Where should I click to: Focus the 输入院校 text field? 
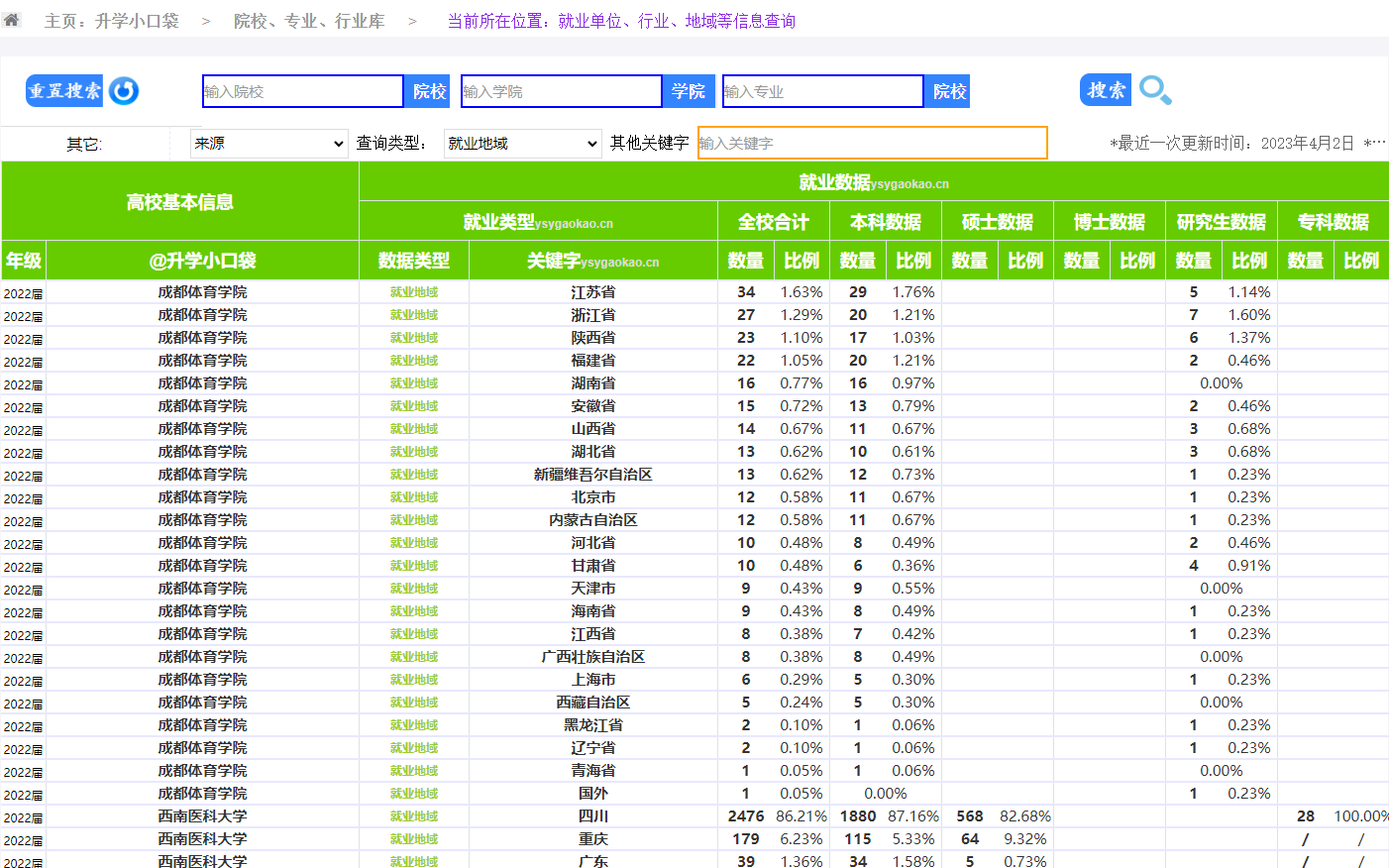(302, 91)
